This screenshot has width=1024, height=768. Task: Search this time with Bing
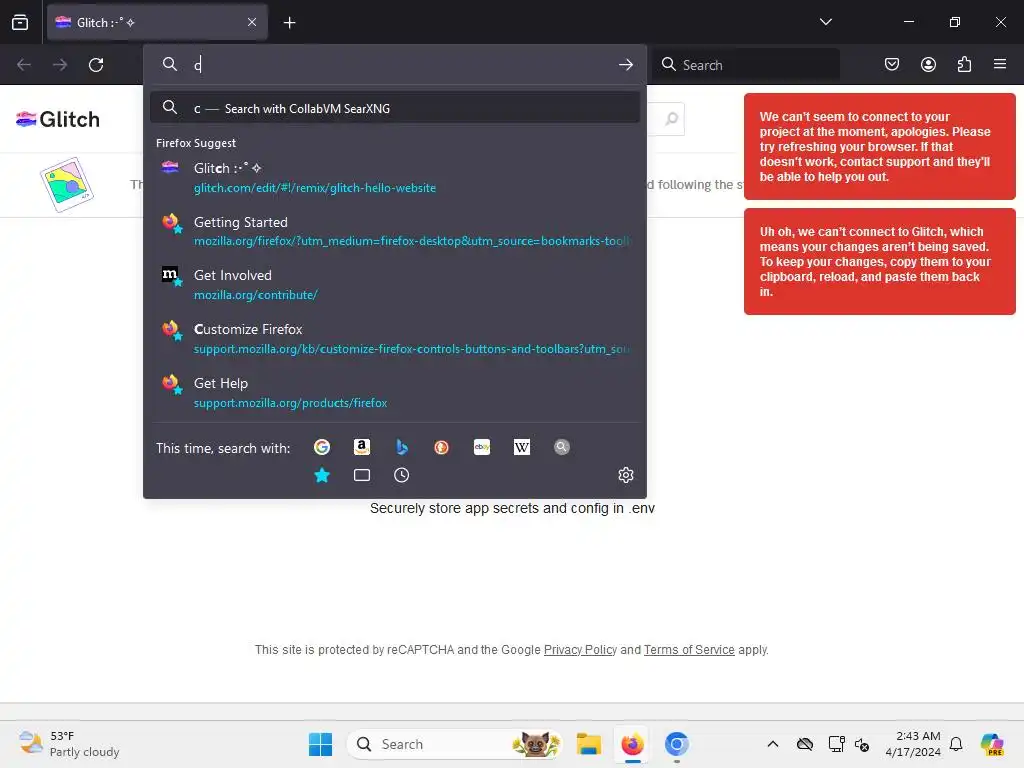[x=402, y=447]
